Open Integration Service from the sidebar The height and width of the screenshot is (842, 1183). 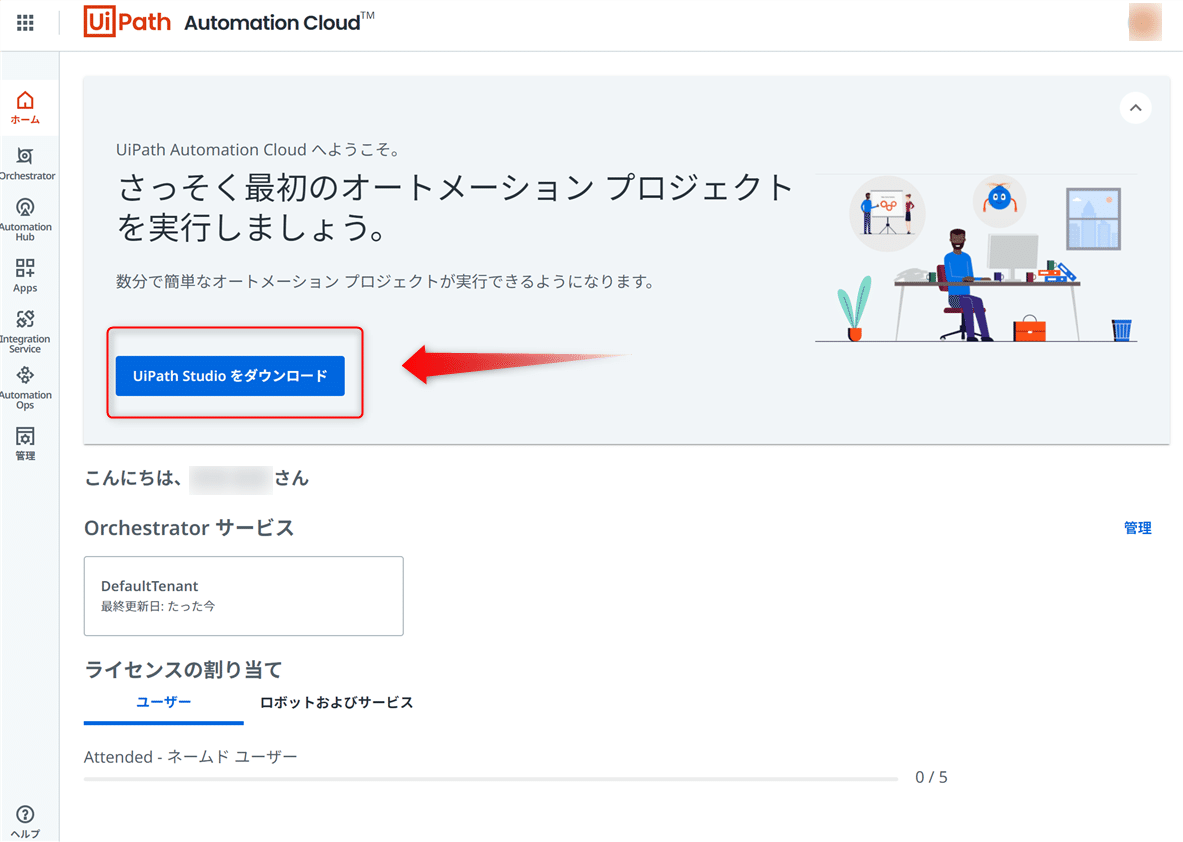point(25,331)
